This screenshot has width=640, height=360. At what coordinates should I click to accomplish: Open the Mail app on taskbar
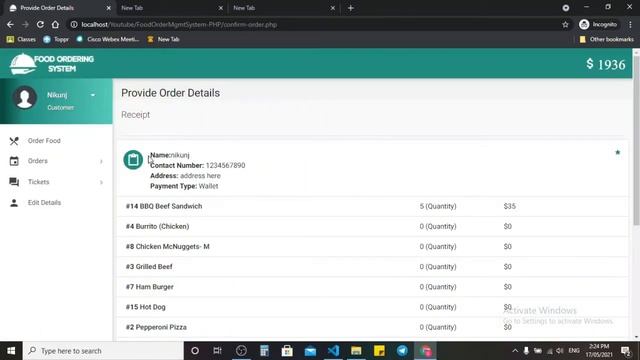pos(310,351)
